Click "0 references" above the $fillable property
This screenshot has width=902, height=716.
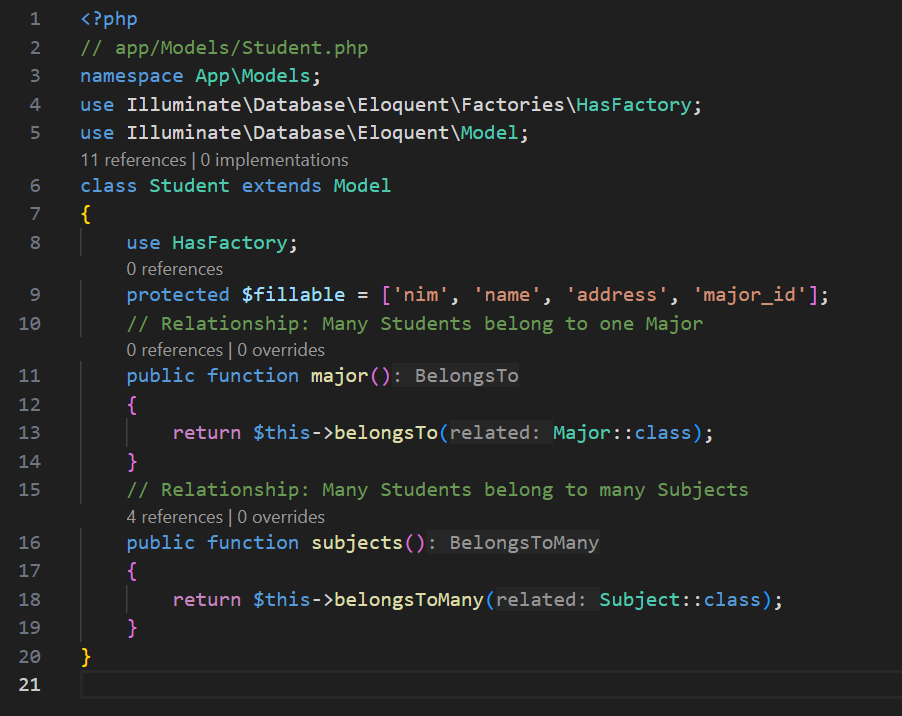(x=174, y=269)
